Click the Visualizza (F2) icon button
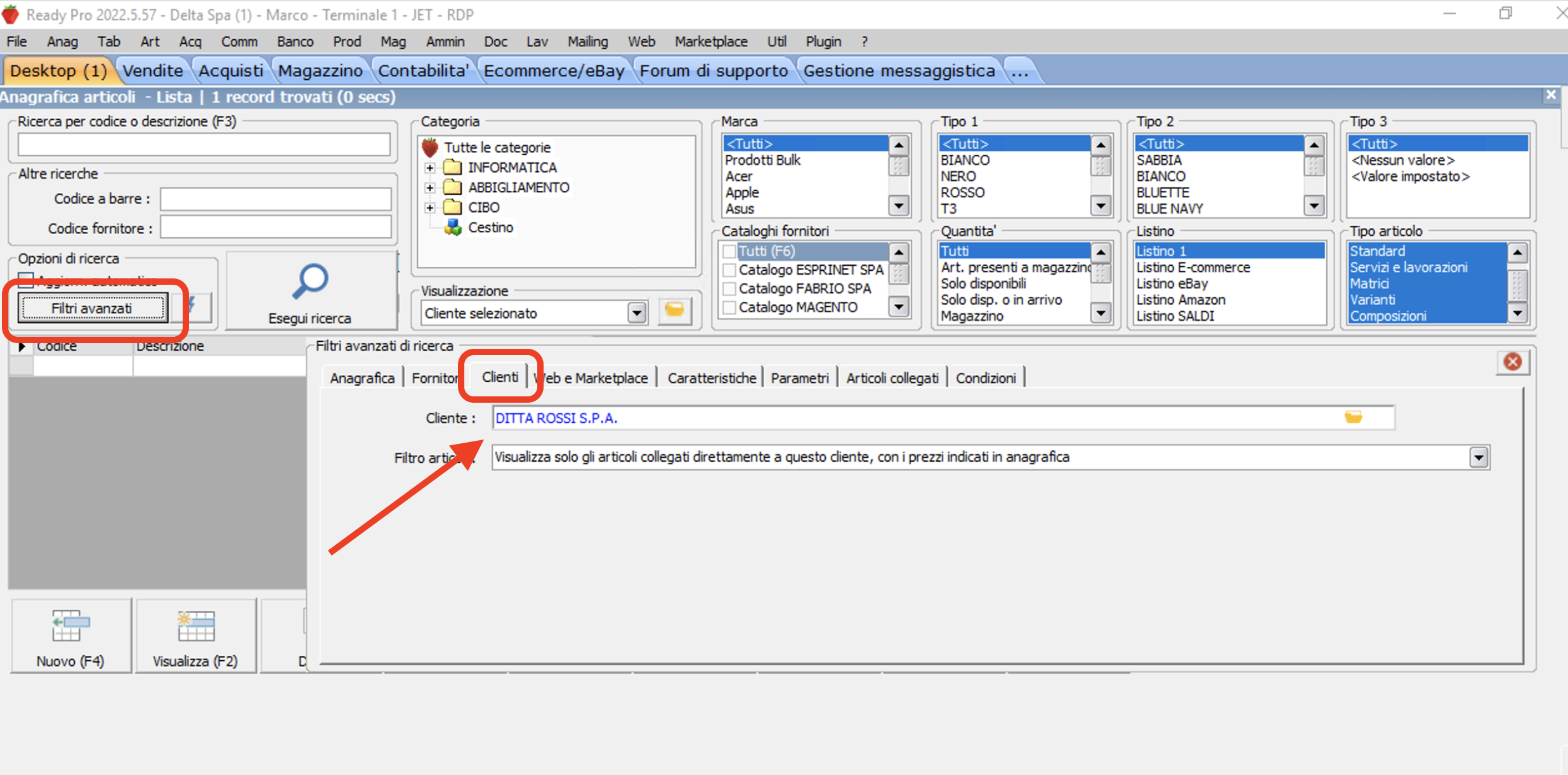The image size is (1568, 775). click(195, 626)
